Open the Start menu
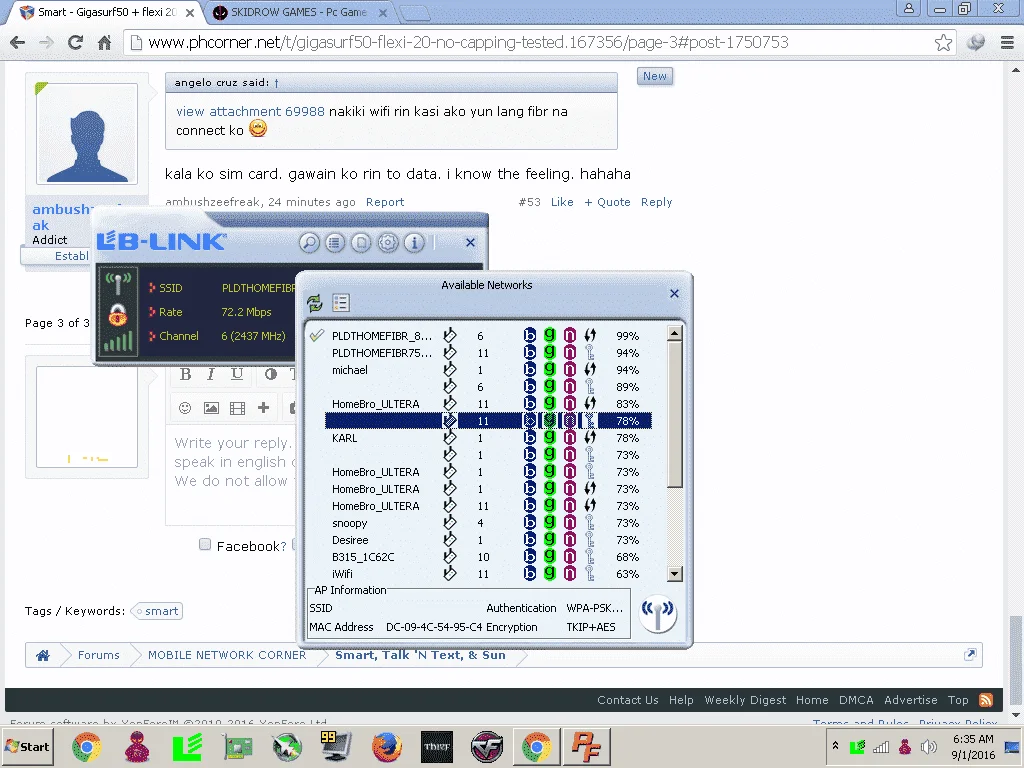The height and width of the screenshot is (768, 1024). click(x=27, y=746)
